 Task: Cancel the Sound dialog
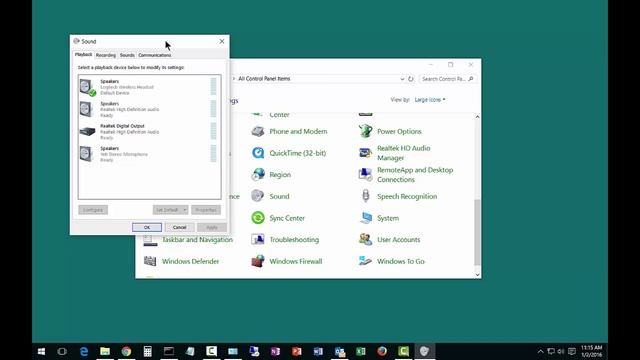[180, 227]
